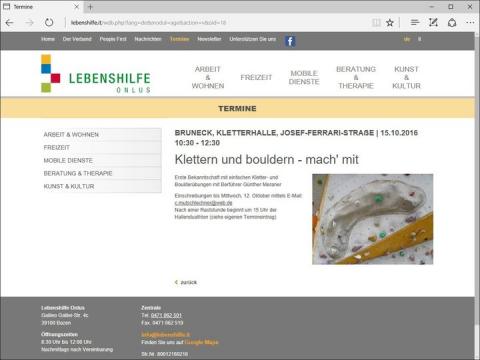Click the zurück back link
Image resolution: width=480 pixels, height=360 pixels.
click(186, 282)
